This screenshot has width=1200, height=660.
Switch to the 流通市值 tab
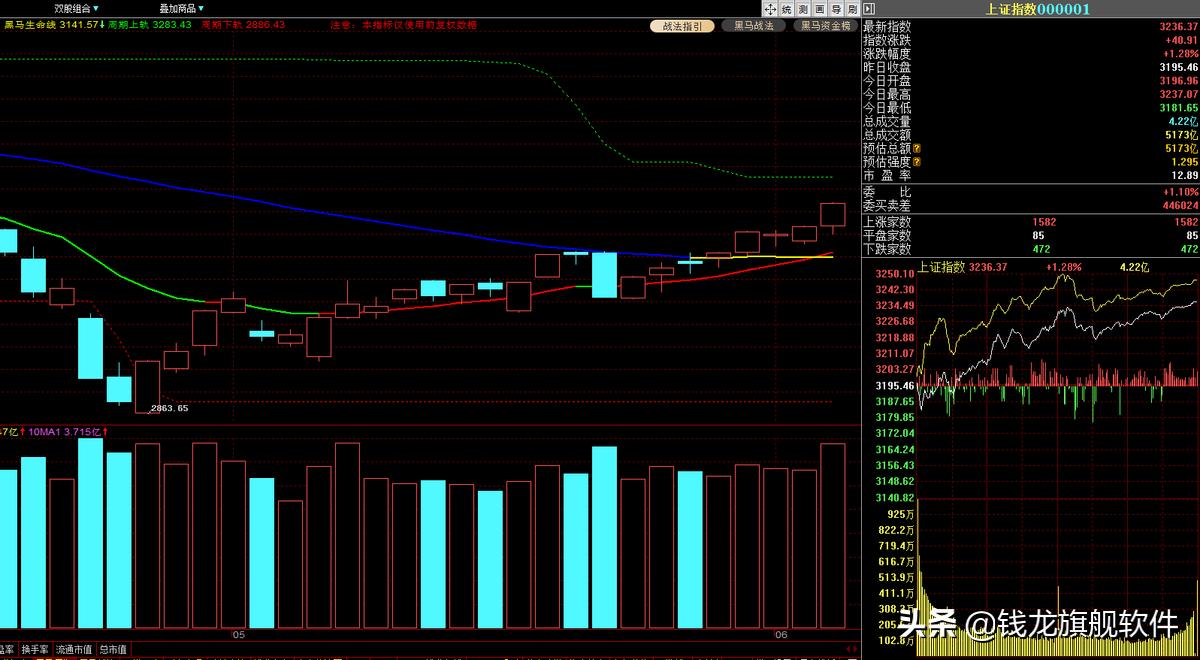point(74,650)
